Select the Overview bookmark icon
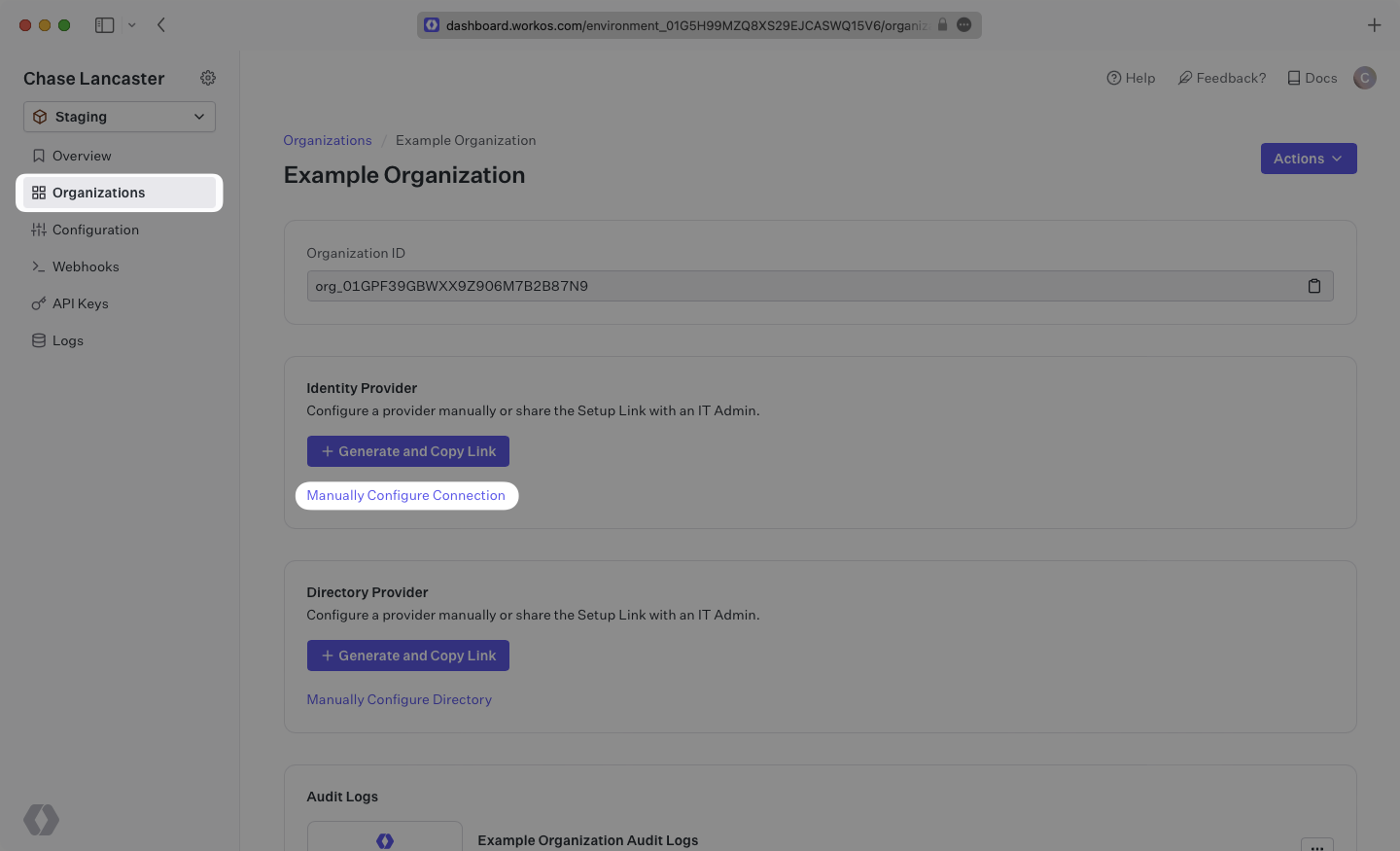 [x=39, y=155]
